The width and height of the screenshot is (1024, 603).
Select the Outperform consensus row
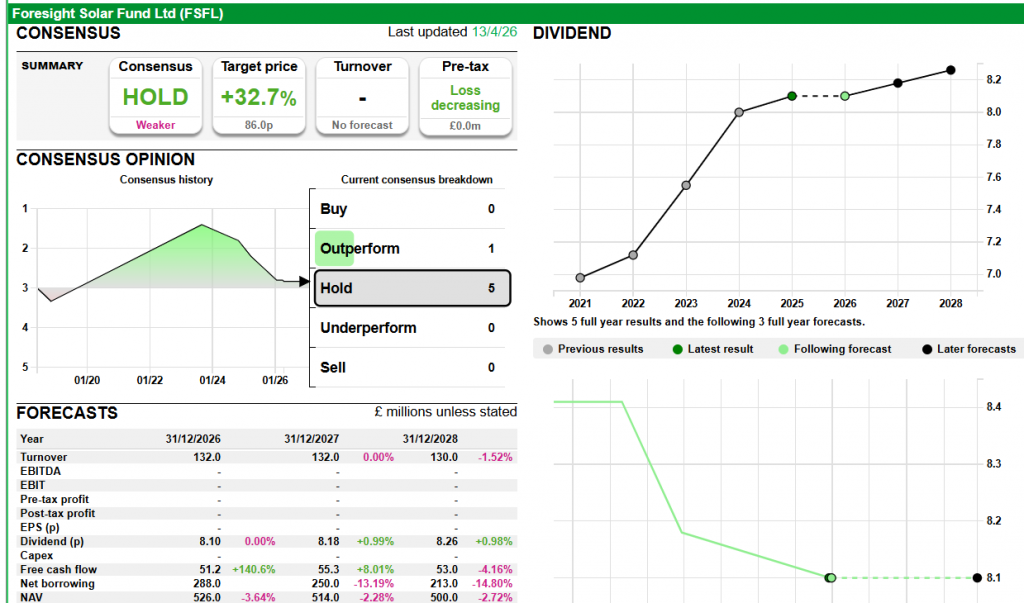[x=410, y=248]
